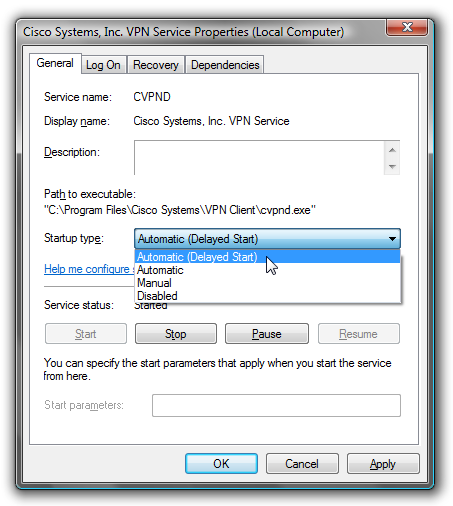The width and height of the screenshot is (453, 506).
Task: Open the Dependencies tab
Action: click(225, 65)
